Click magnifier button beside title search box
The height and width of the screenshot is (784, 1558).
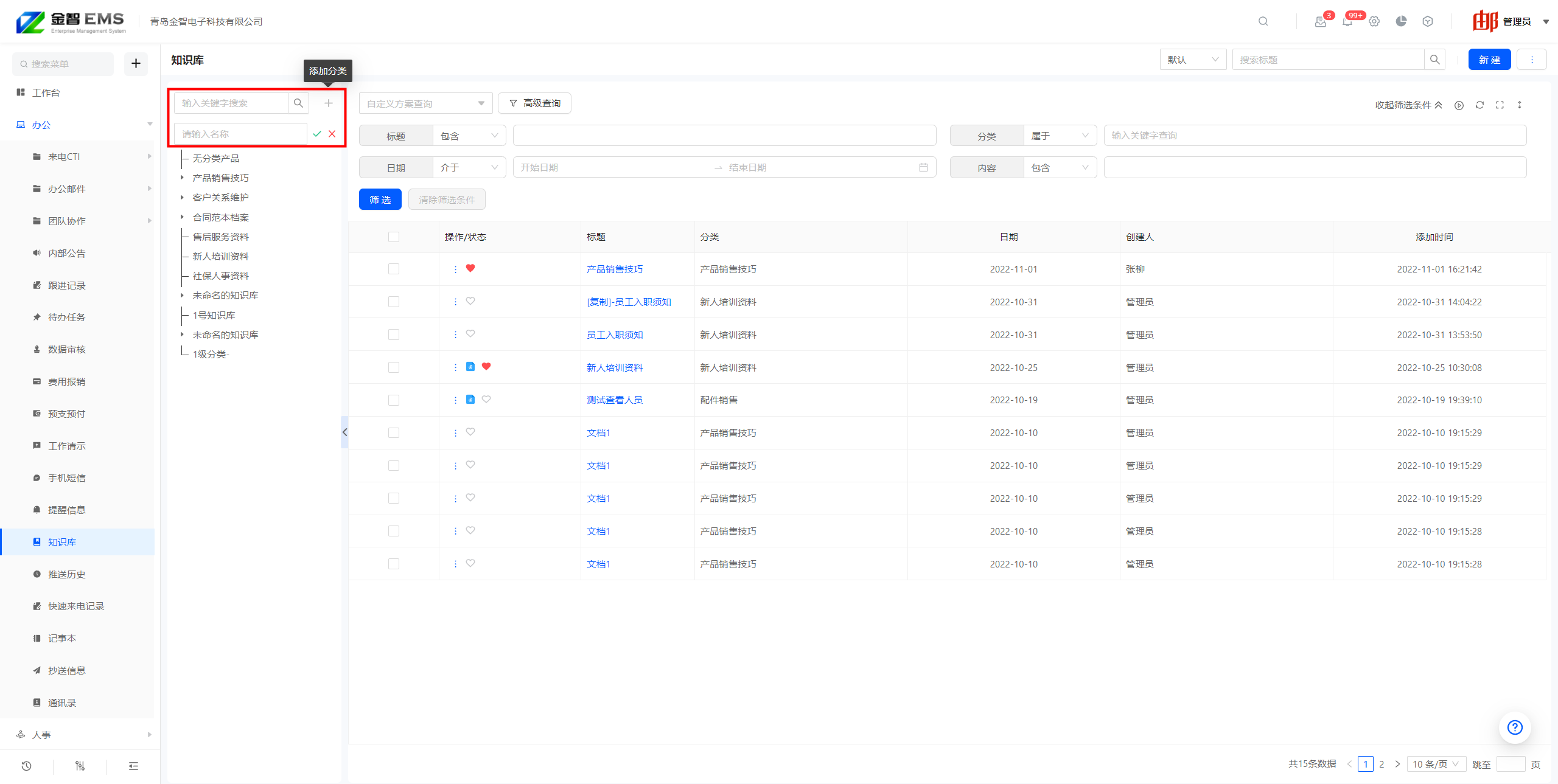[x=1434, y=60]
